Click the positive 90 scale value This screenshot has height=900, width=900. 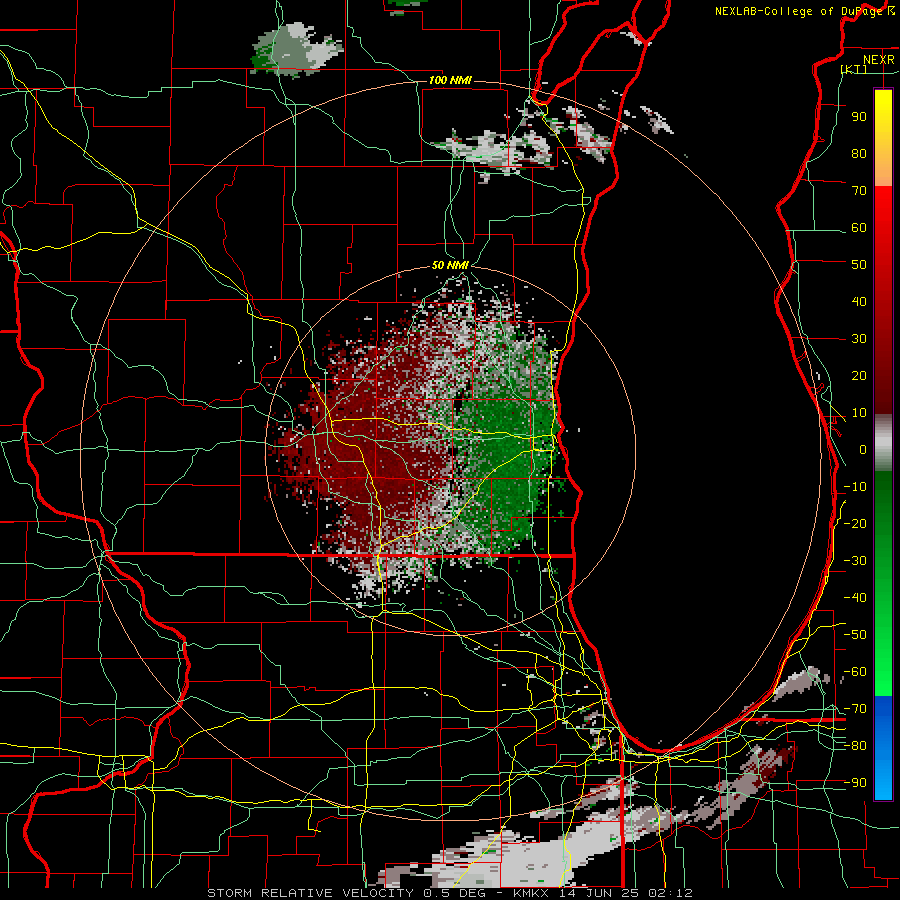coord(859,117)
